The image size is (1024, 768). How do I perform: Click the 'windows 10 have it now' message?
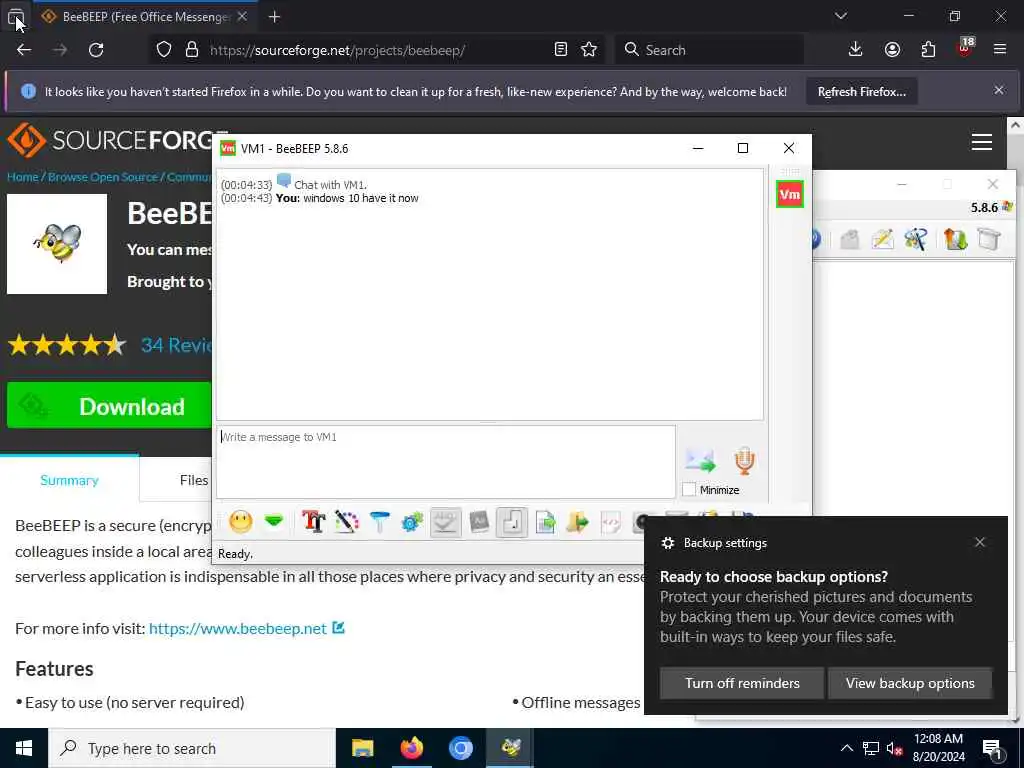360,199
